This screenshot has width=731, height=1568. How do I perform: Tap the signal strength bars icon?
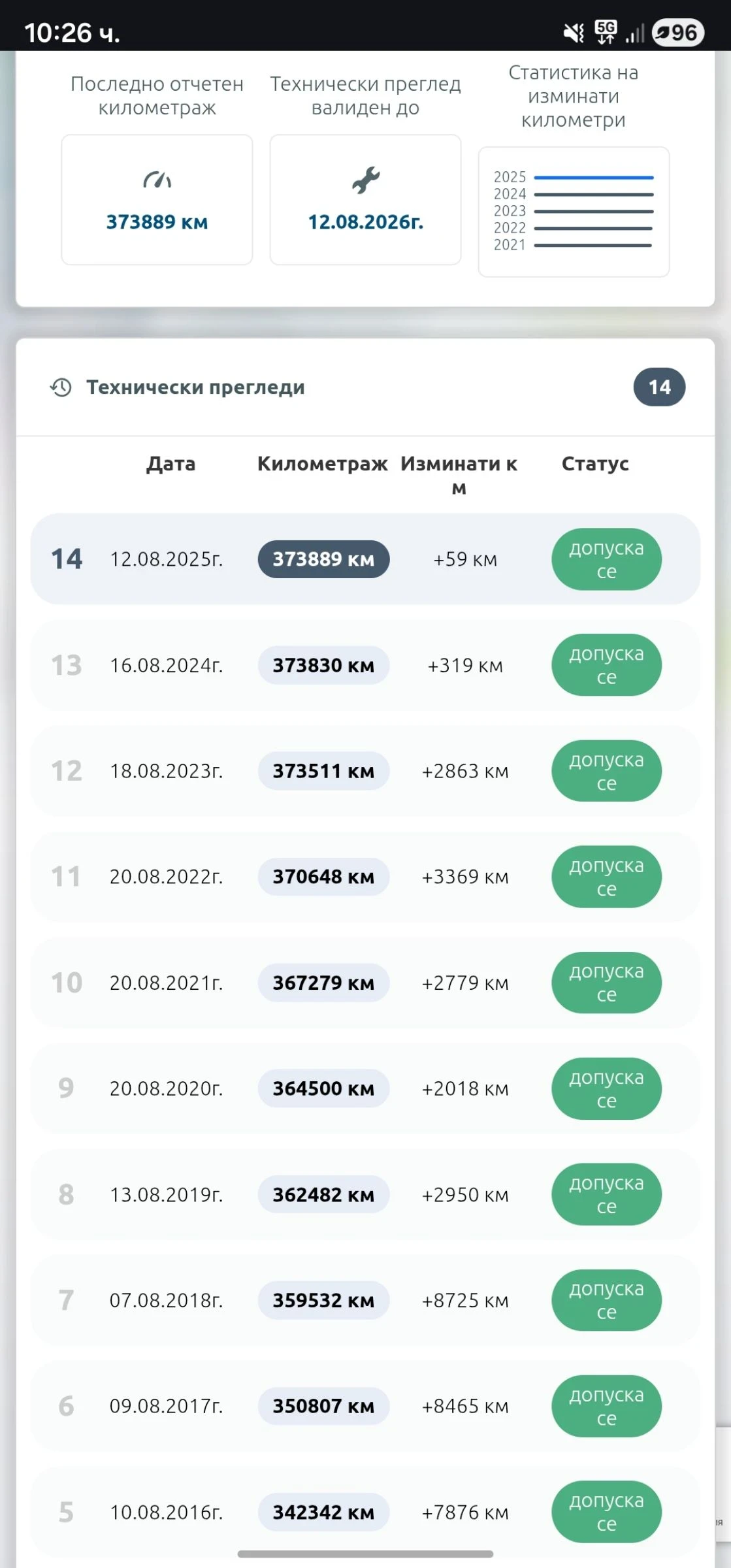pyautogui.click(x=634, y=33)
